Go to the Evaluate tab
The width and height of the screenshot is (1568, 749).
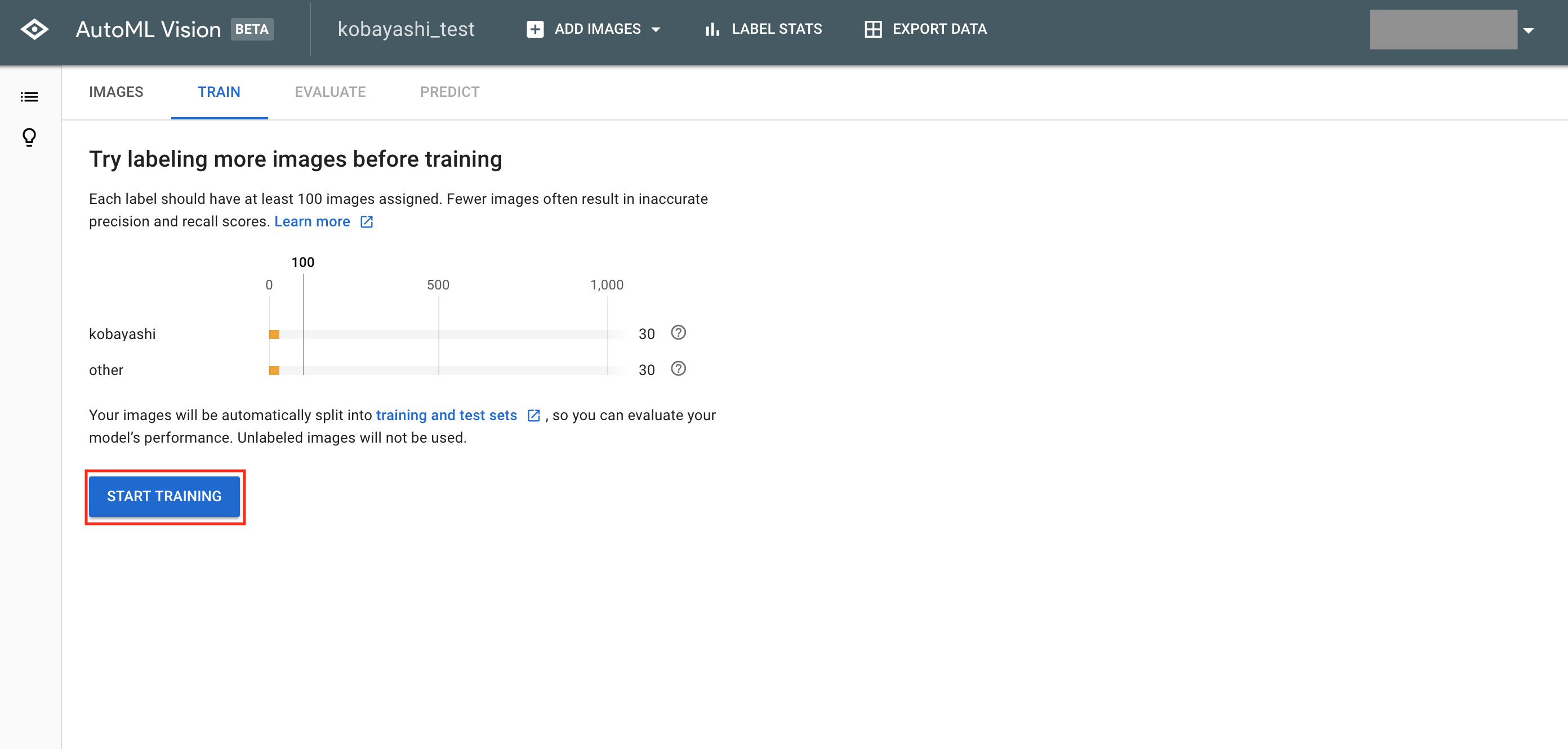(x=331, y=92)
